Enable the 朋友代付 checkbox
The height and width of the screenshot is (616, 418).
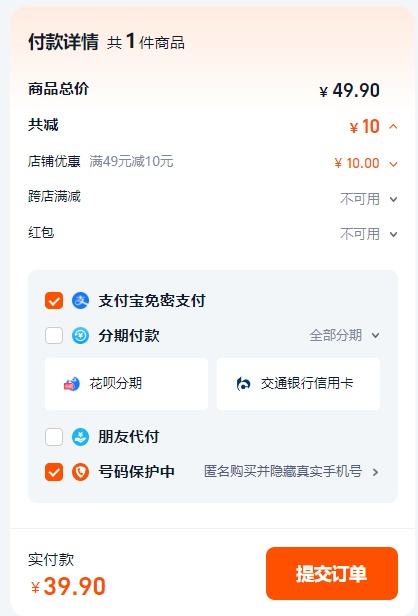pos(54,437)
